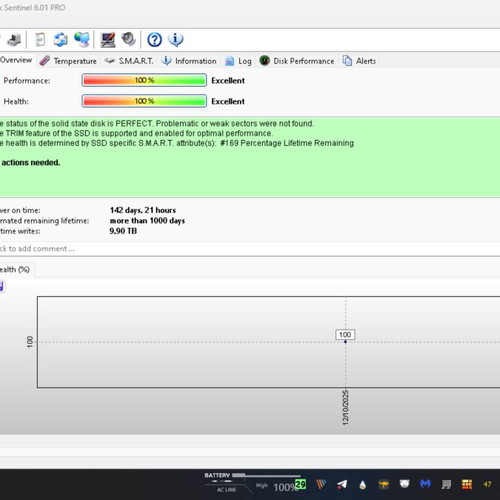Screen dimensions: 500x500
Task: Open the globe and computer network icon
Action: 82,40
